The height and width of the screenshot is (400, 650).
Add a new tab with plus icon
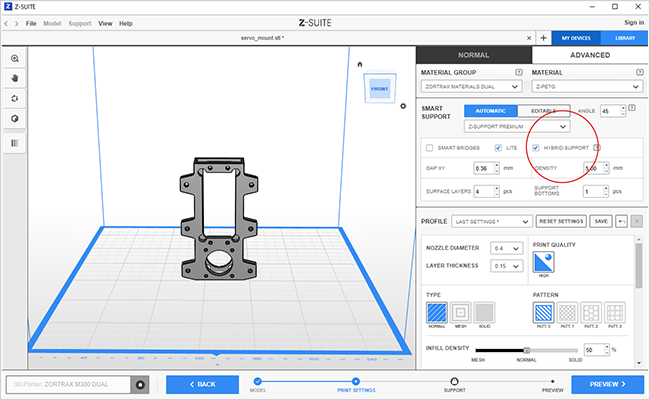point(543,38)
